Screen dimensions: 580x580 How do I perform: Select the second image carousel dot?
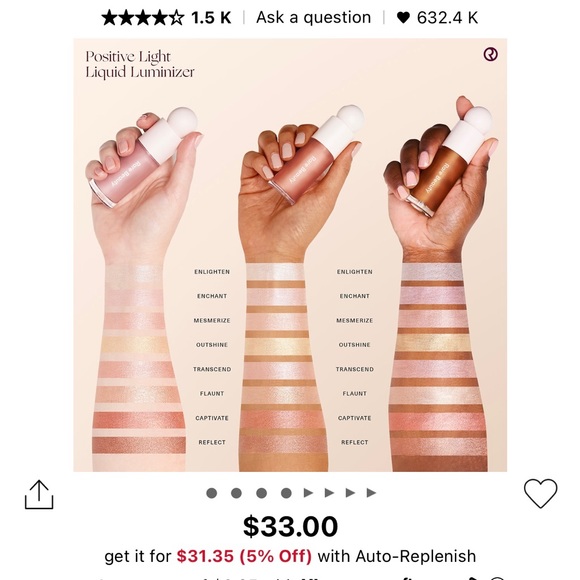236,493
